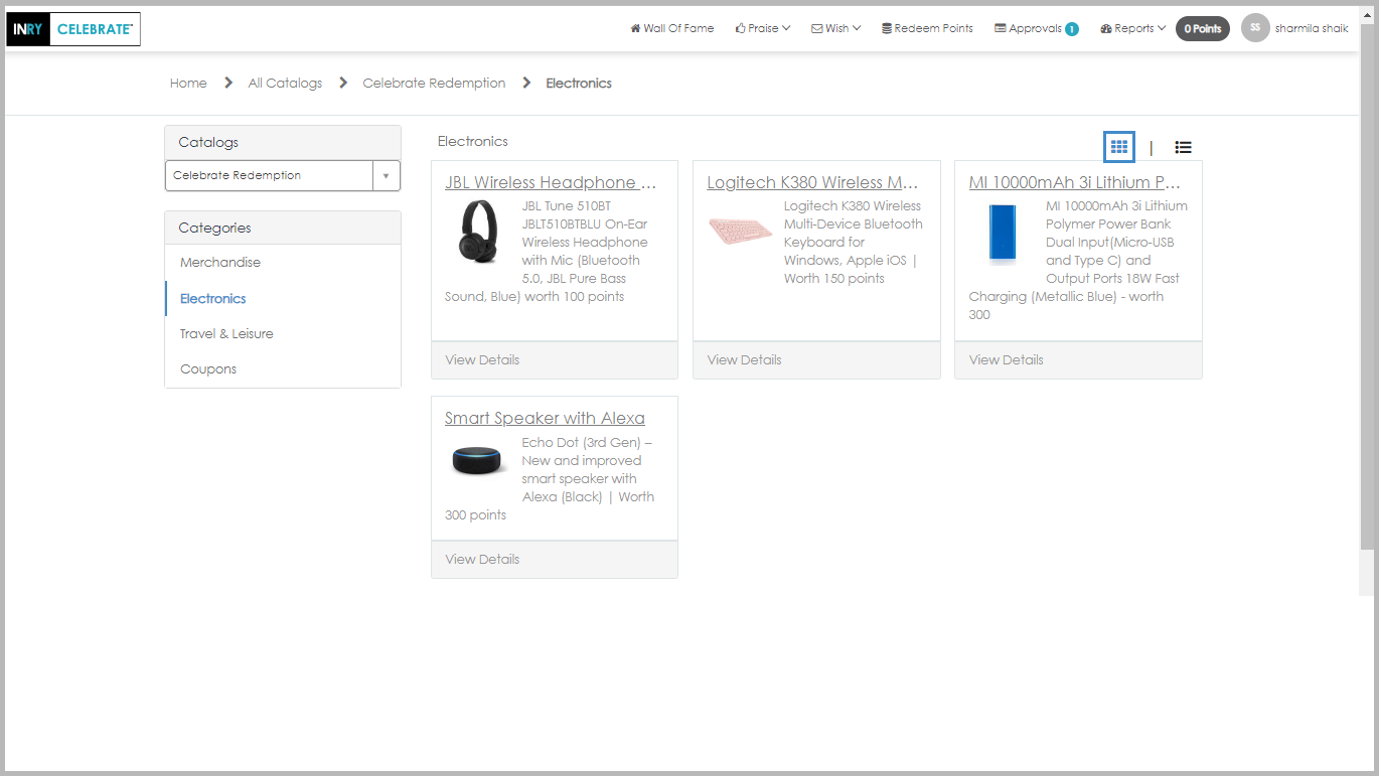Click the Approvals notification count badge
This screenshot has height=776, width=1379.
(x=1072, y=29)
